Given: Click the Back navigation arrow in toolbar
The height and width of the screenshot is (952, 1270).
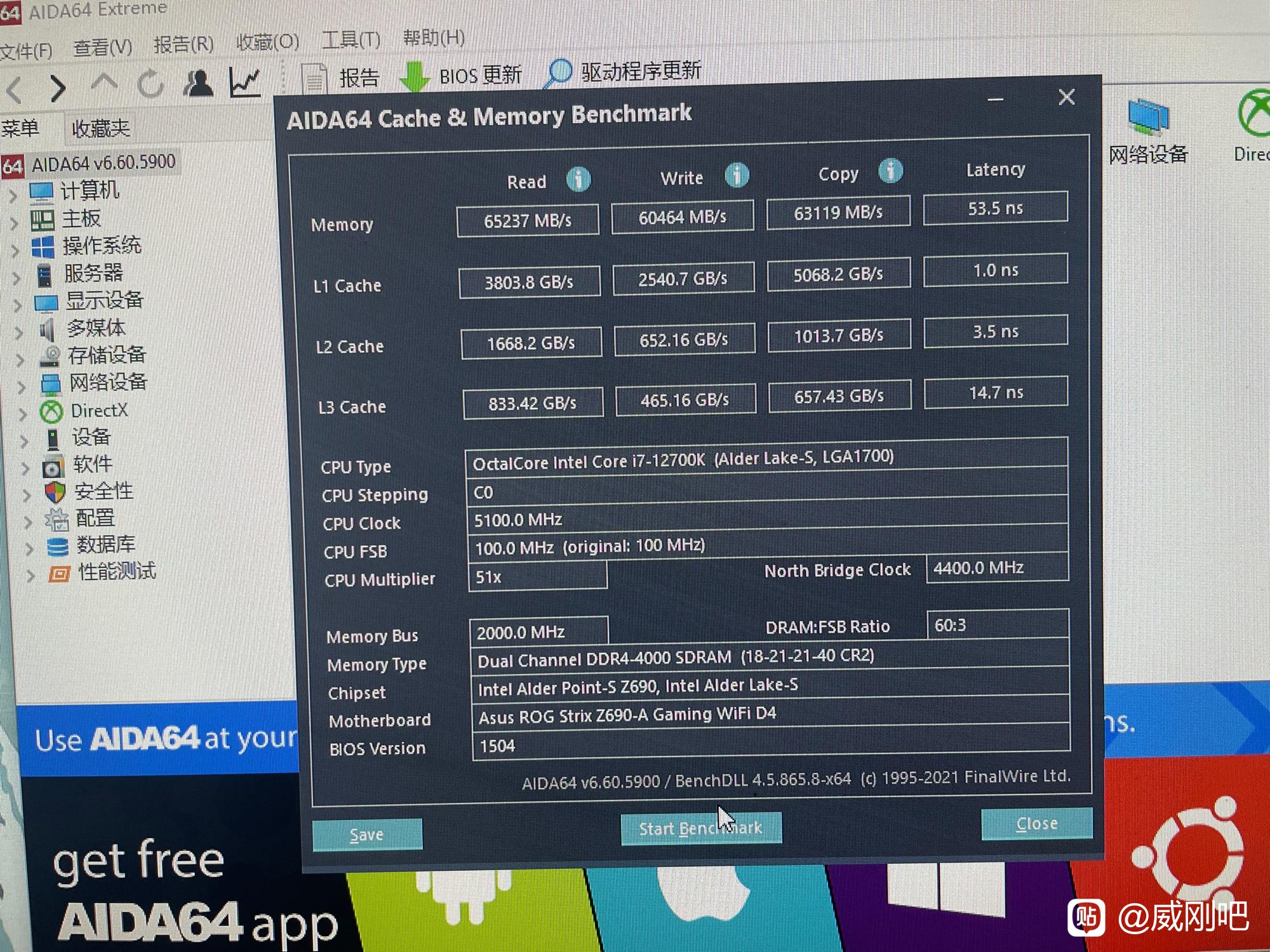Looking at the screenshot, I should click(x=14, y=89).
